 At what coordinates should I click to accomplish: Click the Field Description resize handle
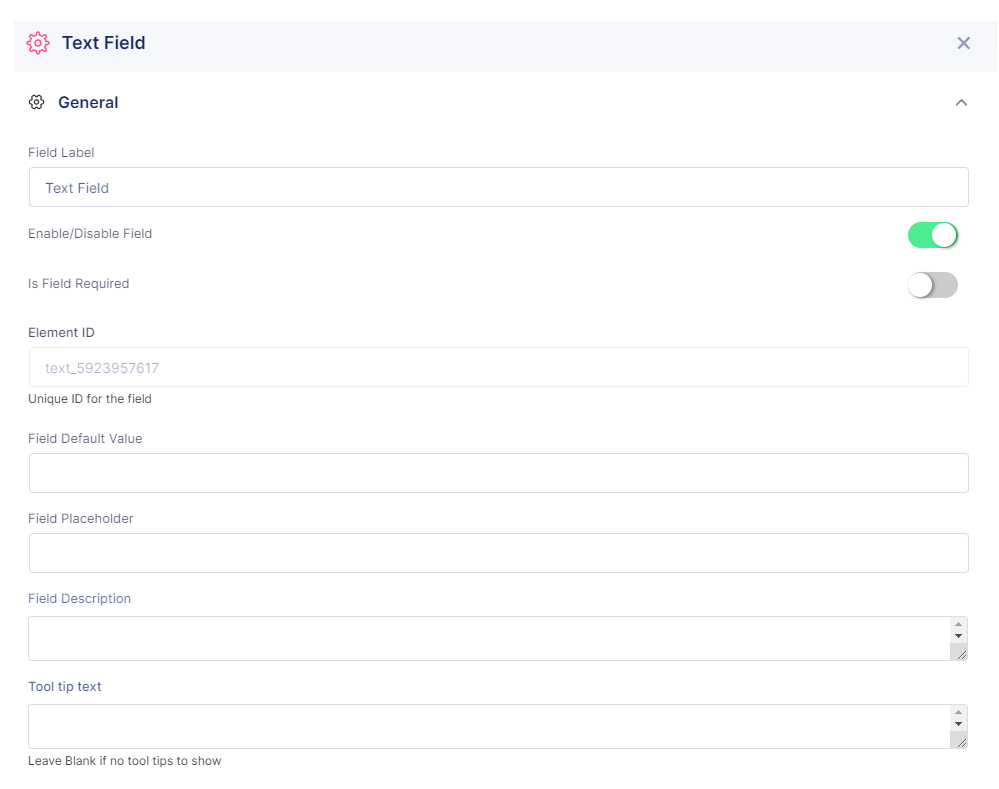coord(959,653)
